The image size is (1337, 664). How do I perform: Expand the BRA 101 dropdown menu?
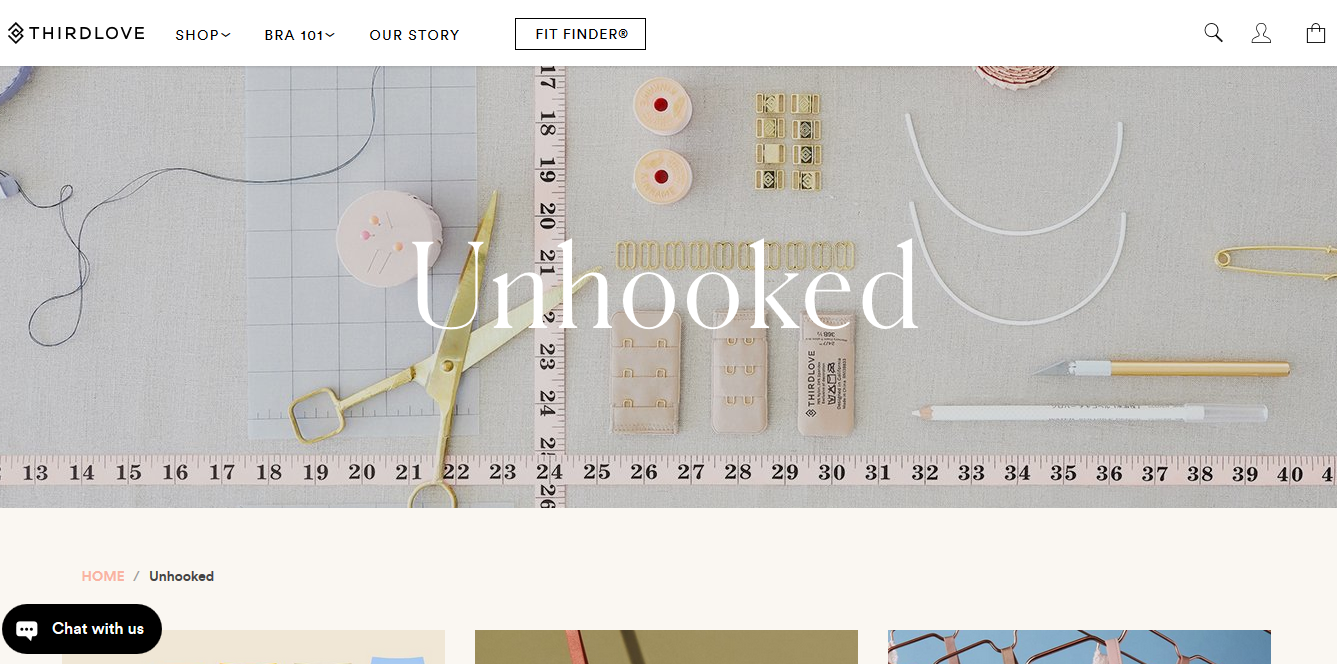(x=299, y=35)
